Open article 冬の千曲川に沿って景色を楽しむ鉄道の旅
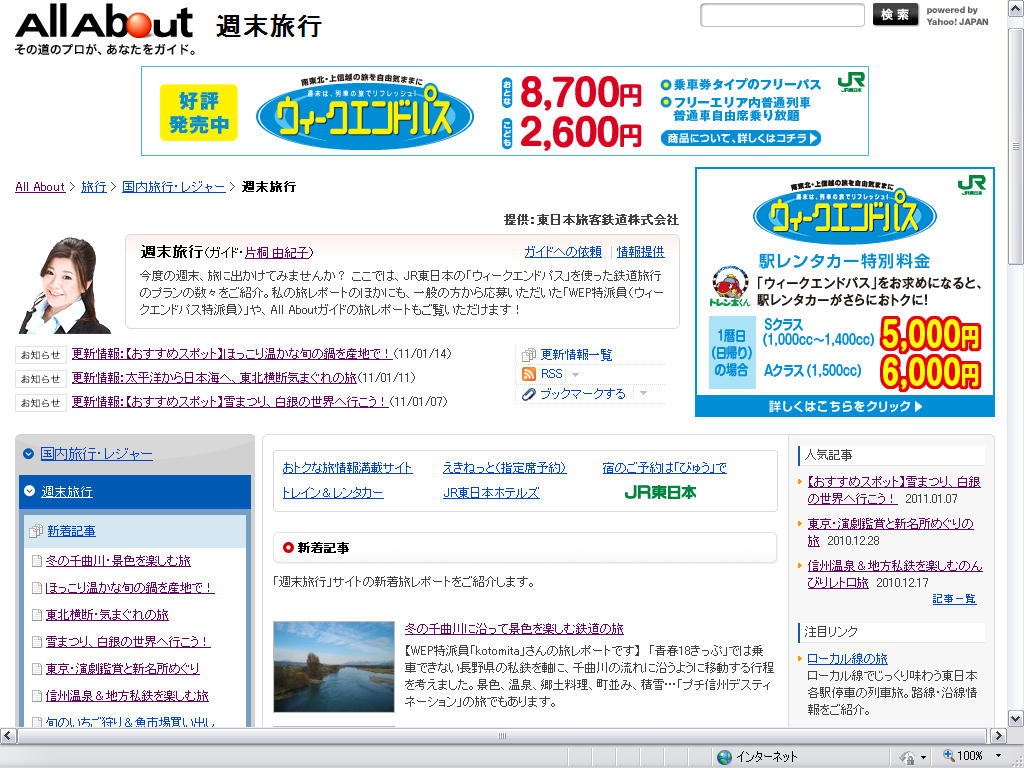The width and height of the screenshot is (1024, 768). [x=514, y=629]
